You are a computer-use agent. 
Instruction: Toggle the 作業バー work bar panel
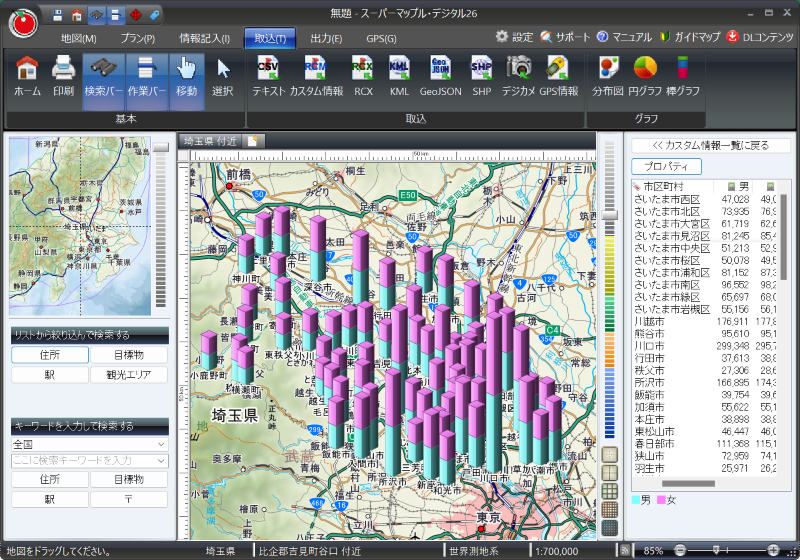click(147, 82)
